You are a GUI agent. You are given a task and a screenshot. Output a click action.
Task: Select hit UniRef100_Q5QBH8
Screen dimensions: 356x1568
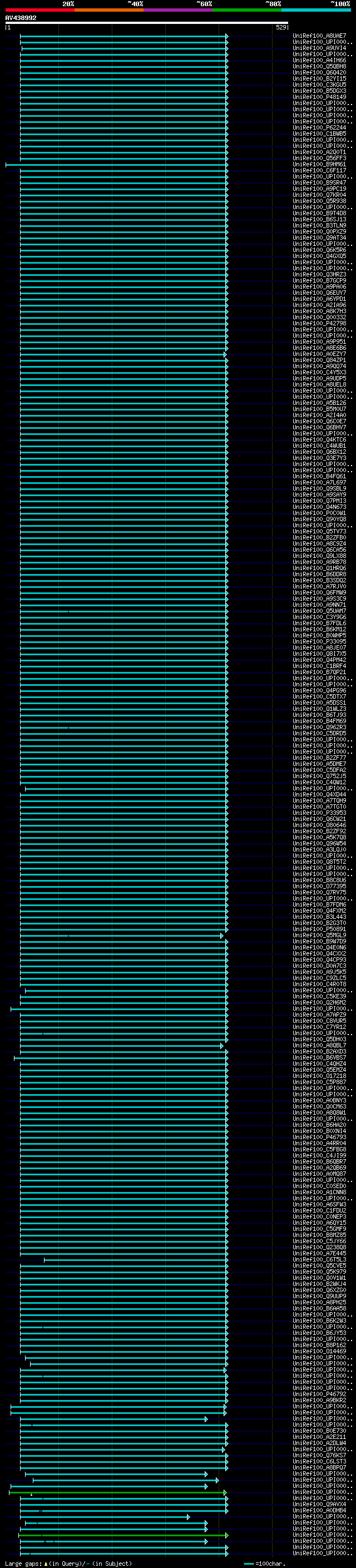319,66
